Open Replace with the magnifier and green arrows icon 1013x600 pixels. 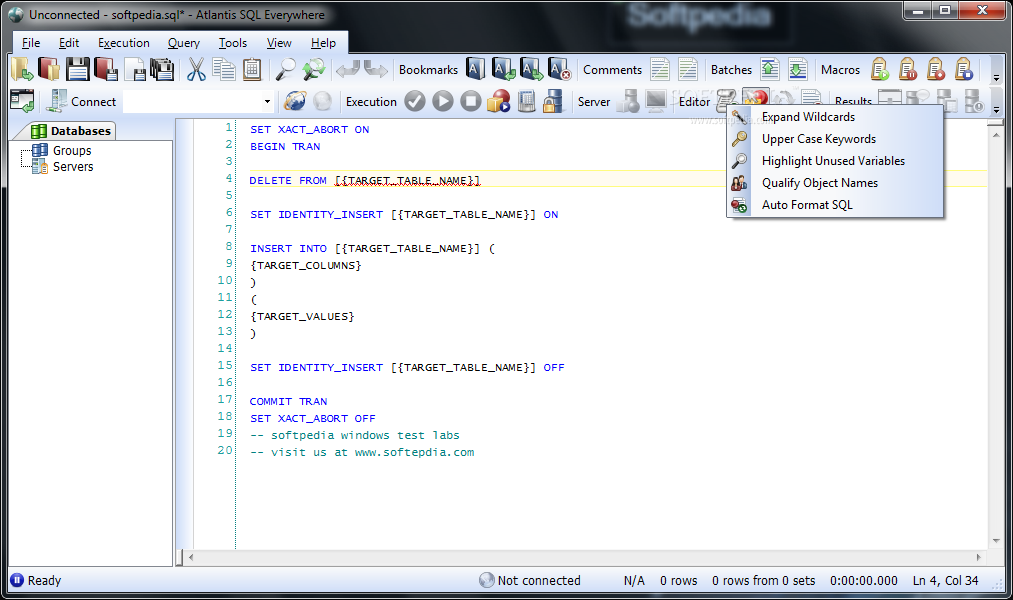[314, 69]
